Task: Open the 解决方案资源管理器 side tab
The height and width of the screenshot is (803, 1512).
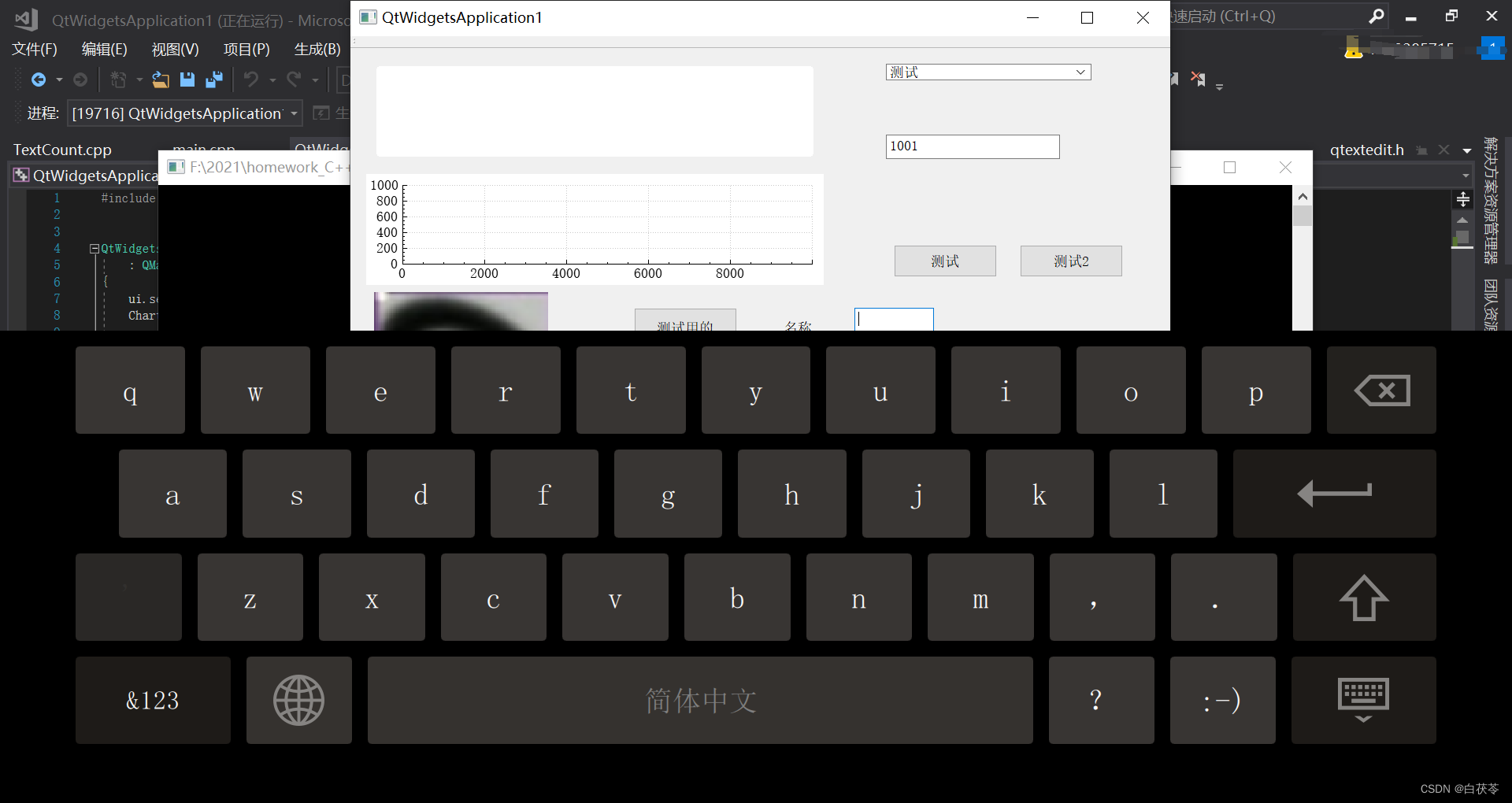Action: tap(1494, 201)
